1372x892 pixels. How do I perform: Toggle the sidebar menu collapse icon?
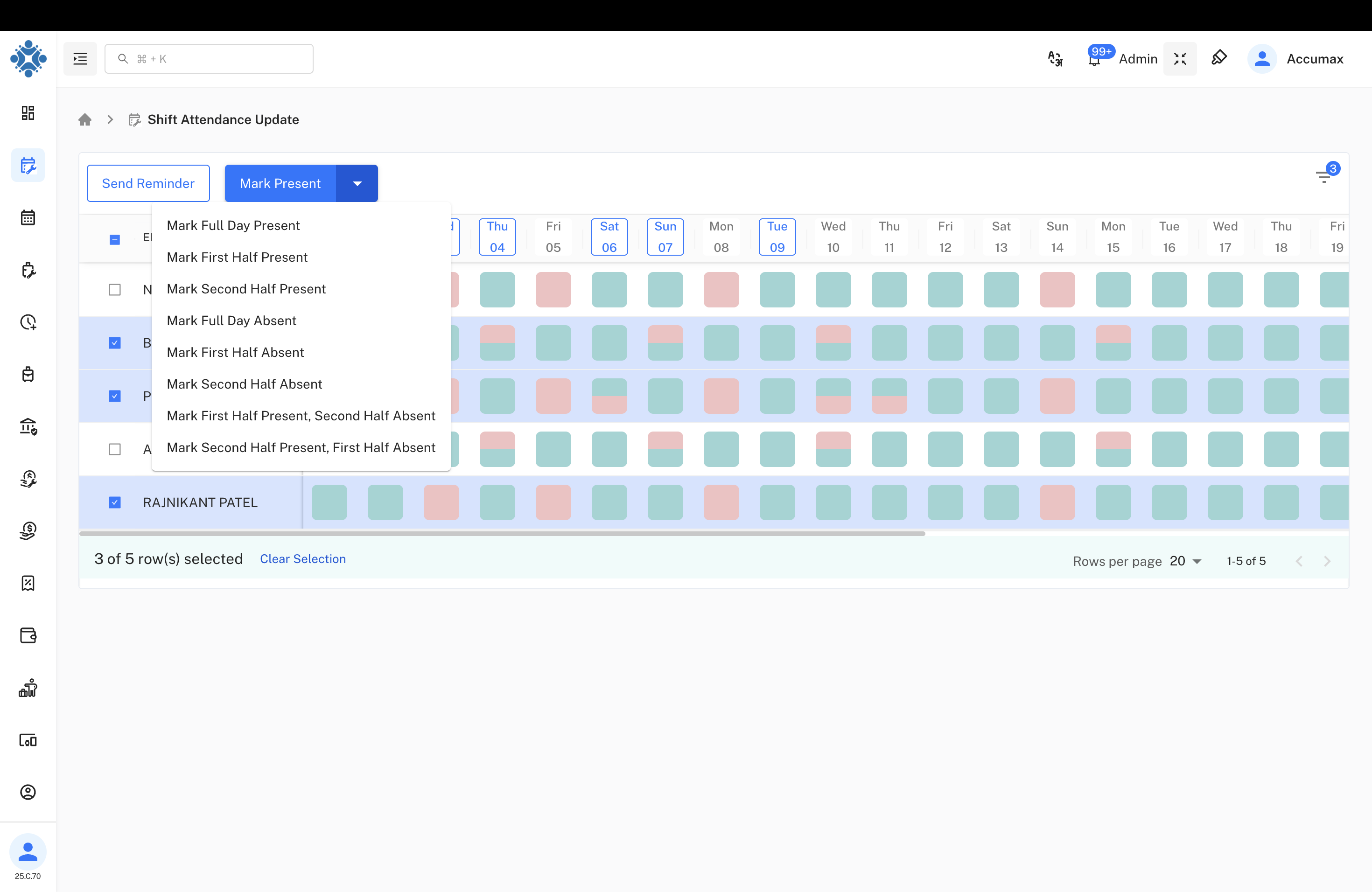click(80, 59)
